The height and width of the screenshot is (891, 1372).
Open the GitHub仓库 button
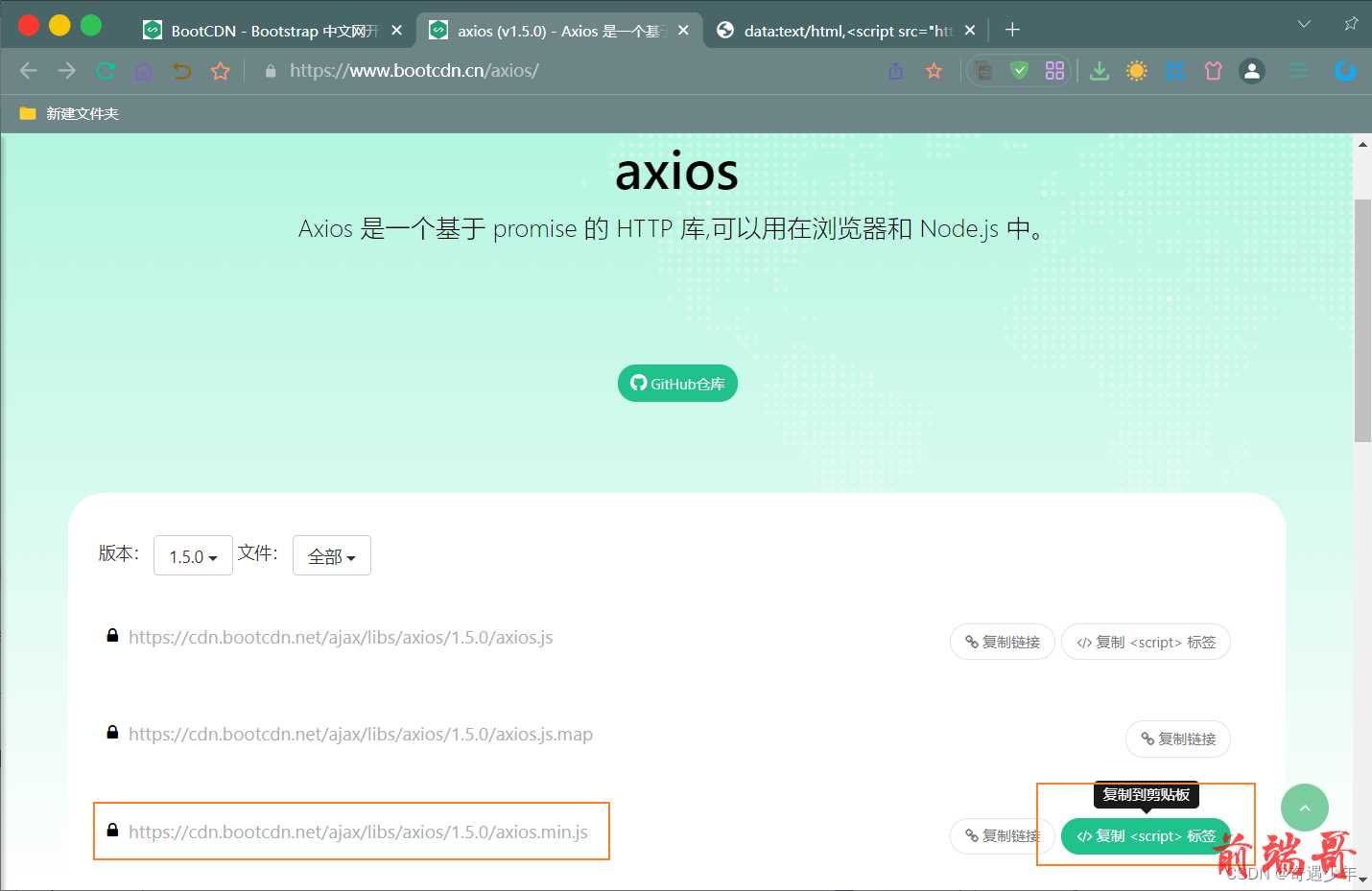(x=677, y=384)
